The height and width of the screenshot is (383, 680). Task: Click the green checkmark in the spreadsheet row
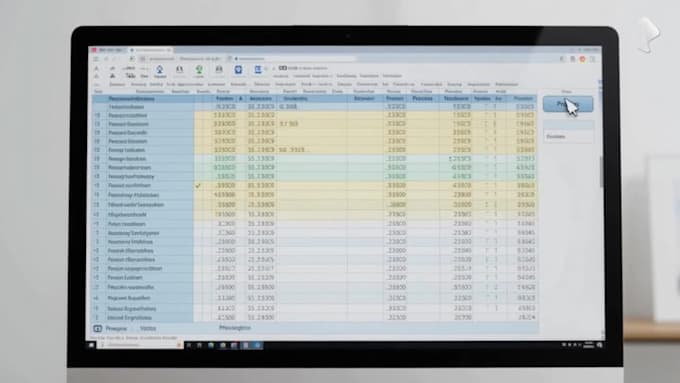click(198, 186)
